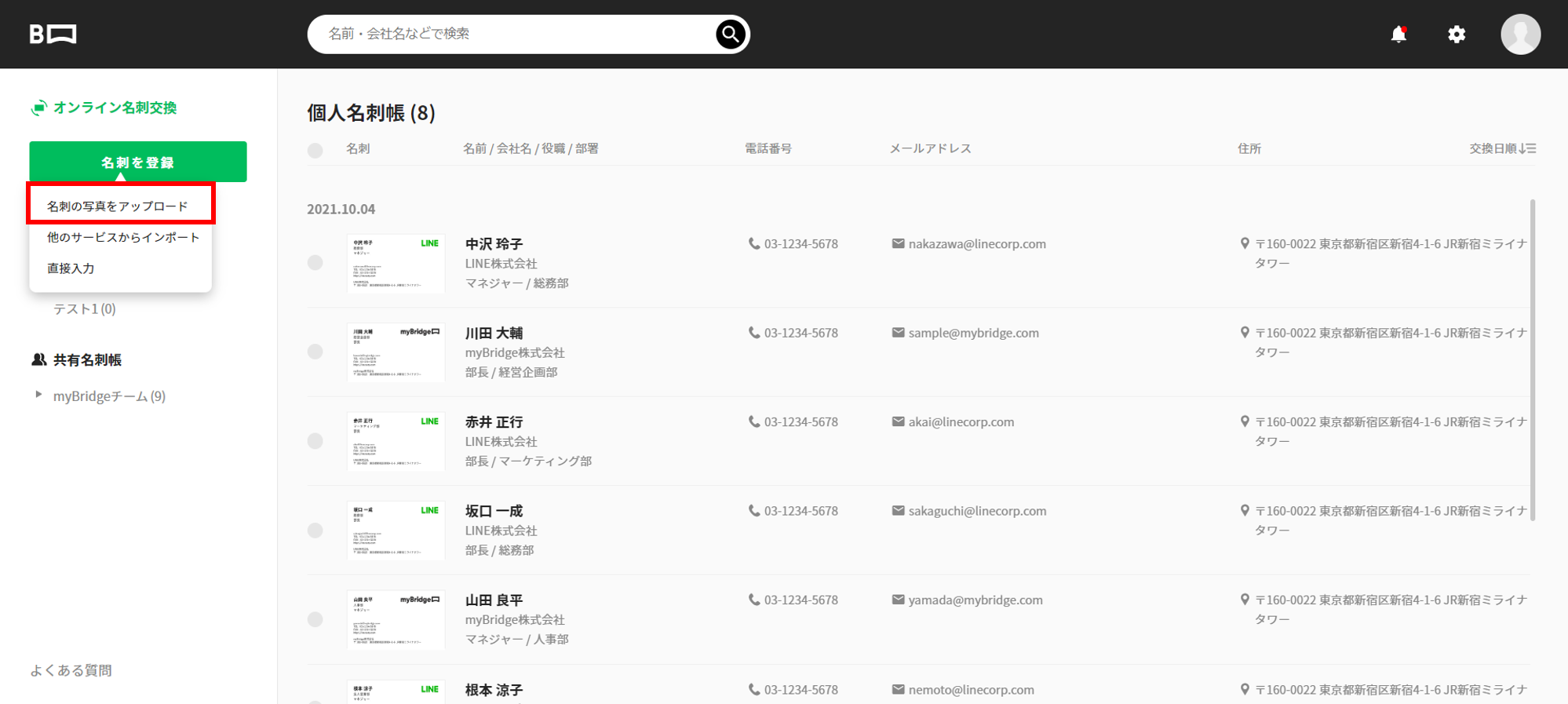Choose 他のサービスからインポート menu item

[x=123, y=237]
